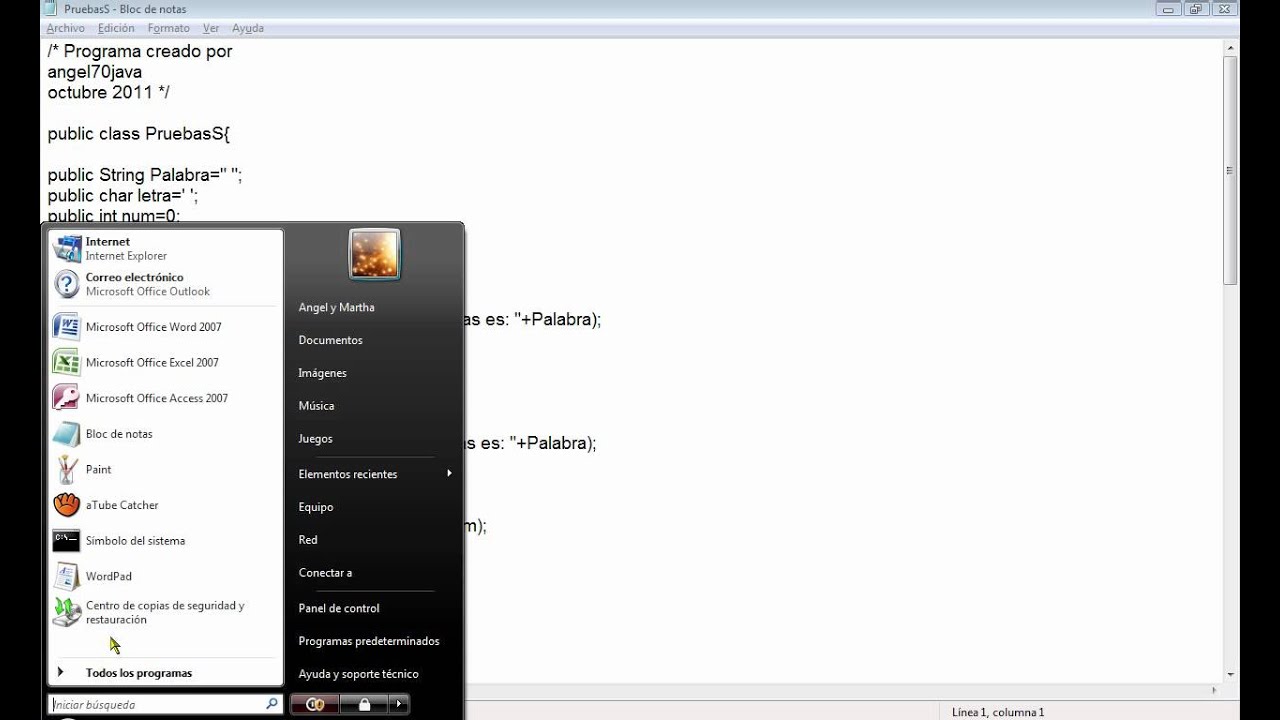Screen dimensions: 1280x720
Task: Open Red network link
Action: [x=308, y=540]
